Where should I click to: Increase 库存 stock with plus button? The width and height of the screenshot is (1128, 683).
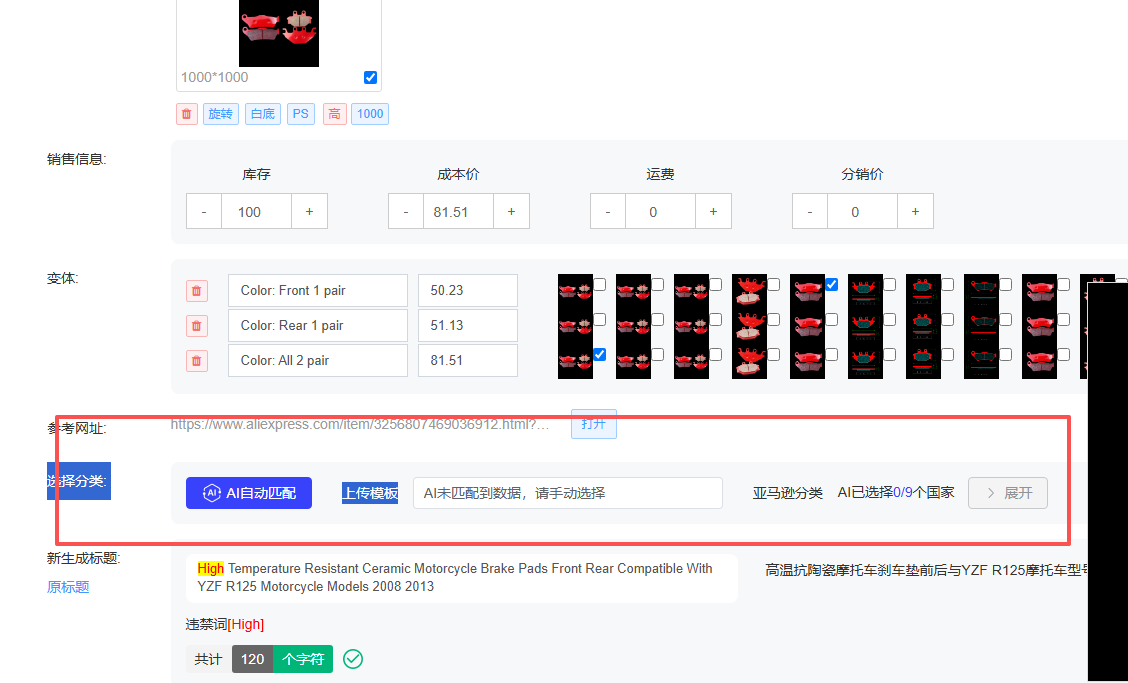[x=309, y=212]
